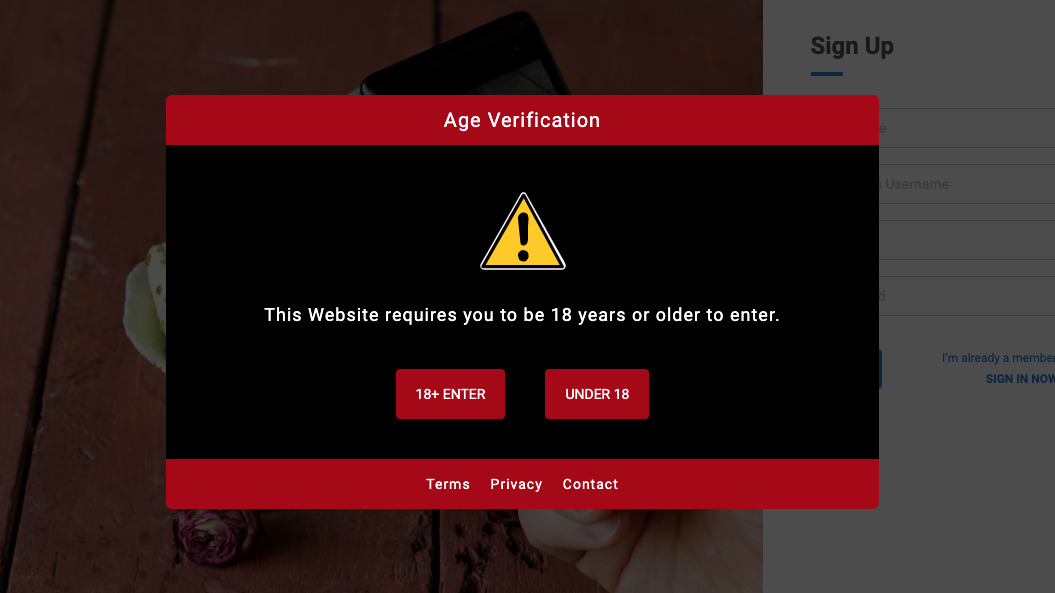Focus the empty field below Username
The width and height of the screenshot is (1055, 593).
[x=967, y=240]
